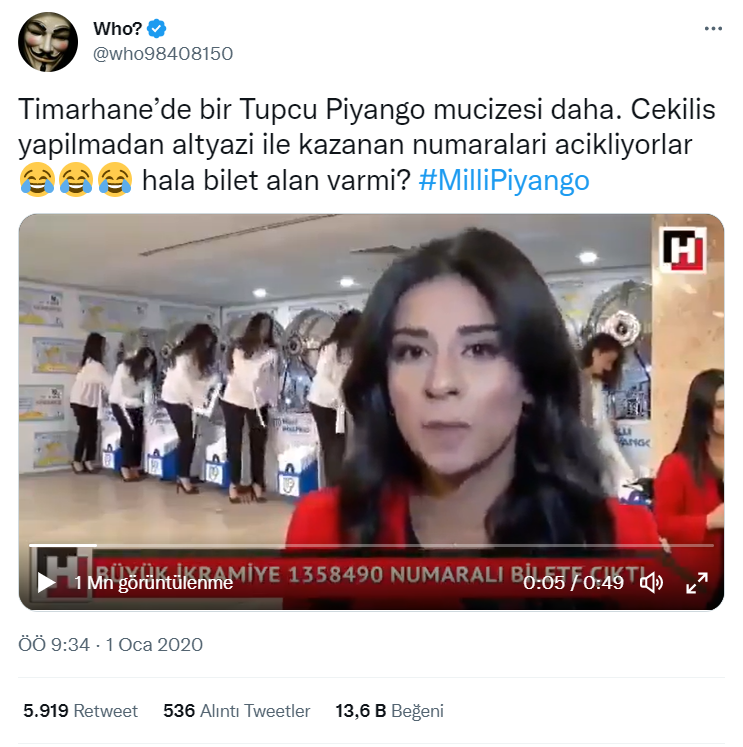
Task: Play the video with the play button
Action: (46, 583)
